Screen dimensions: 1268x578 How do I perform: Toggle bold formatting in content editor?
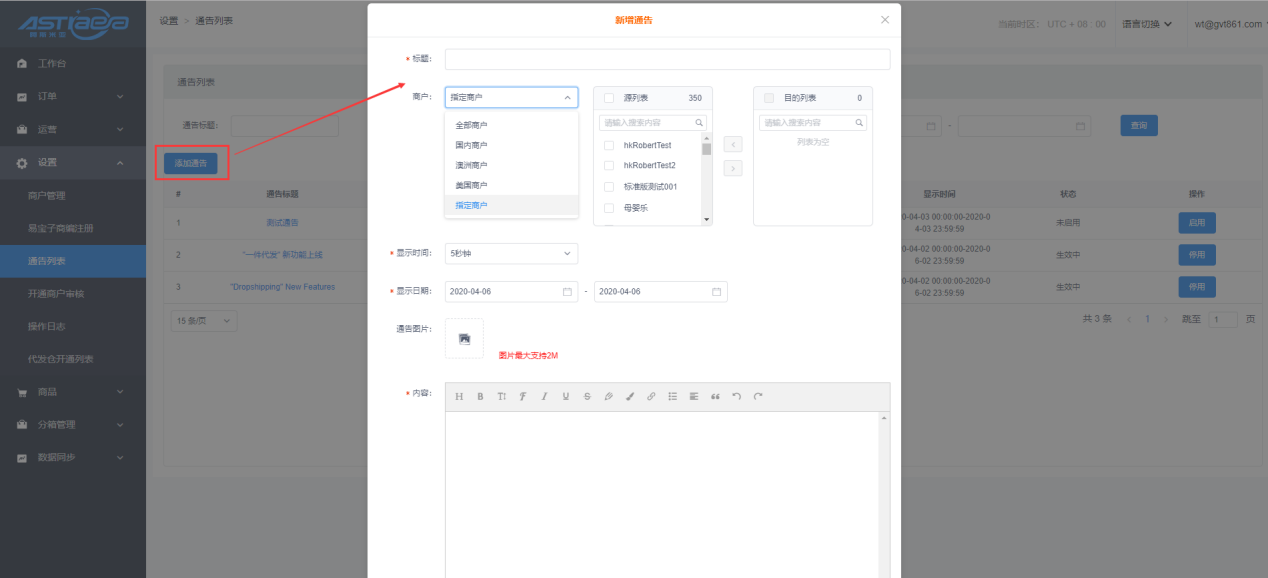480,397
